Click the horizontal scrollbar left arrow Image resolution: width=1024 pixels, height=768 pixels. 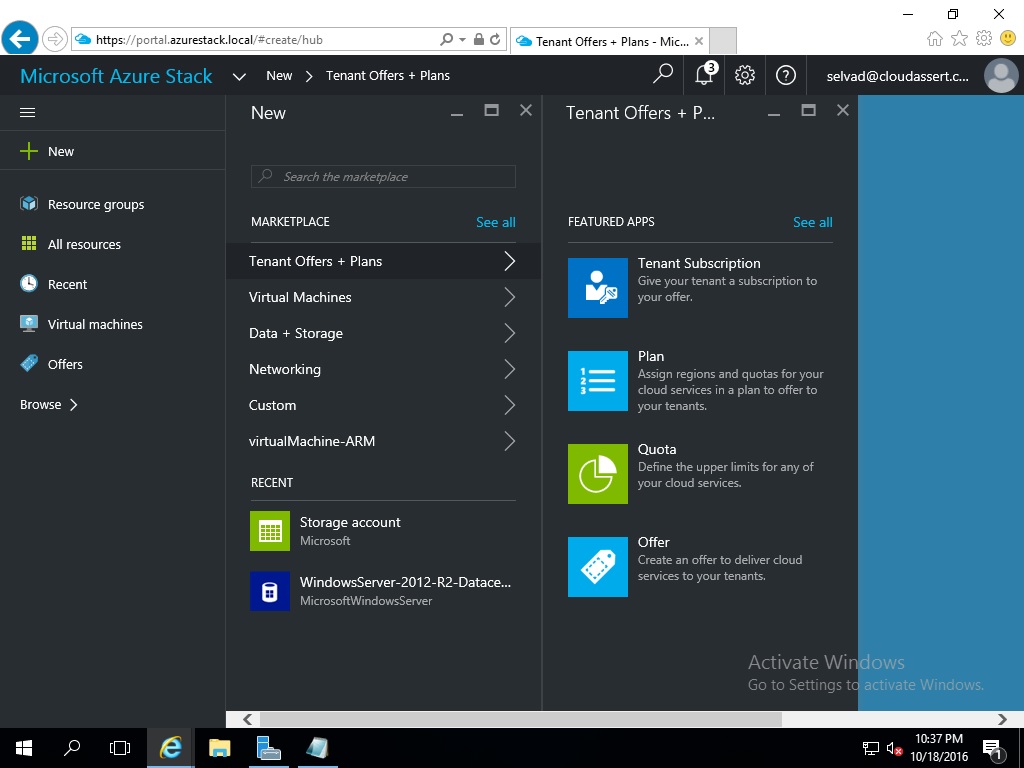pos(248,719)
